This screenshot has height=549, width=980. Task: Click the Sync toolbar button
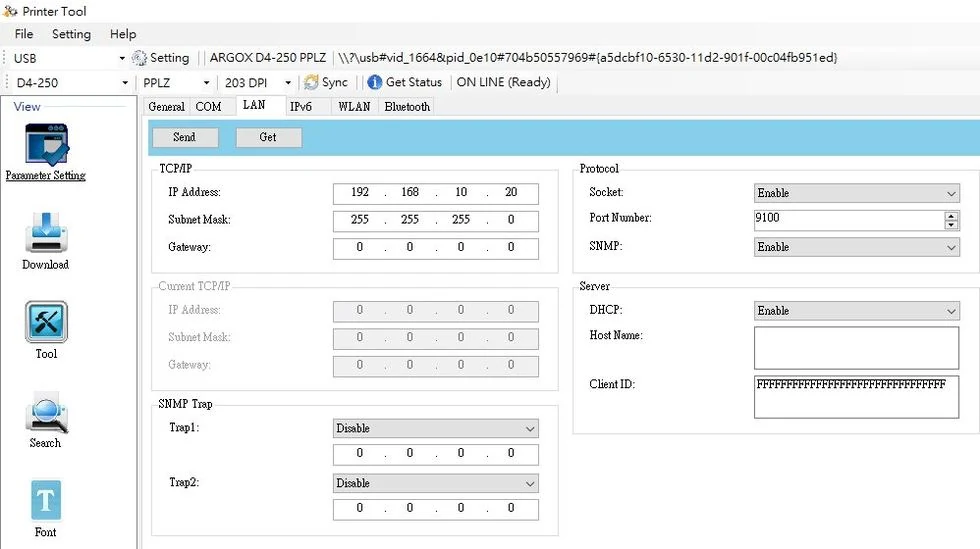pyautogui.click(x=326, y=82)
